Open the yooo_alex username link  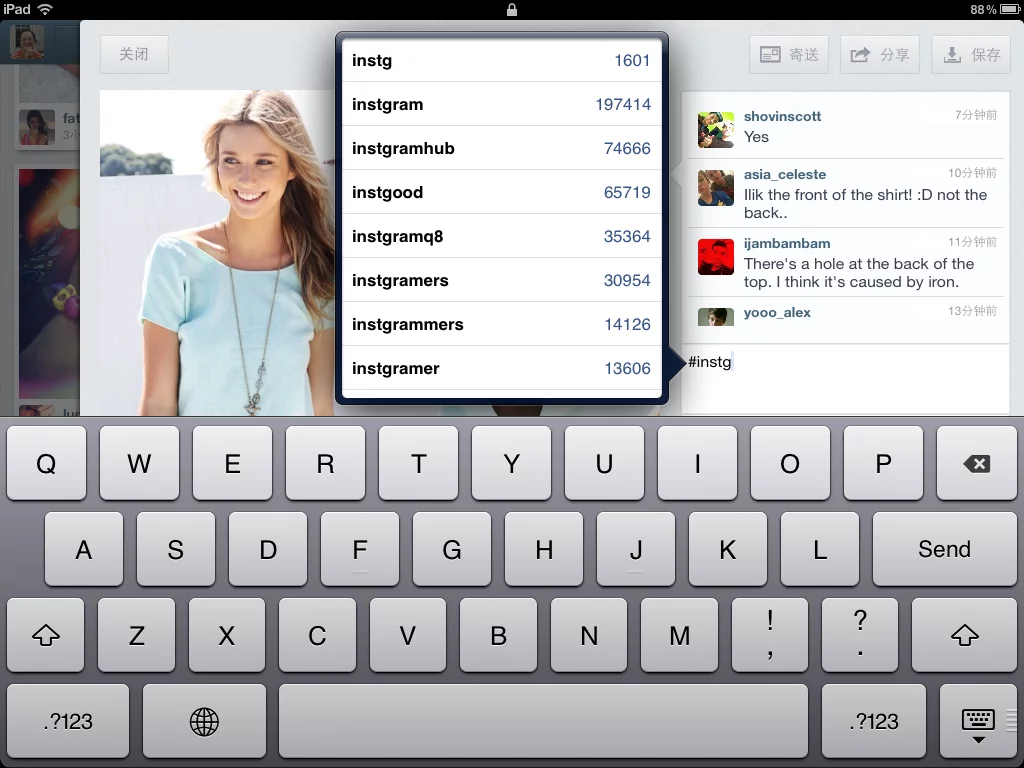coord(777,313)
